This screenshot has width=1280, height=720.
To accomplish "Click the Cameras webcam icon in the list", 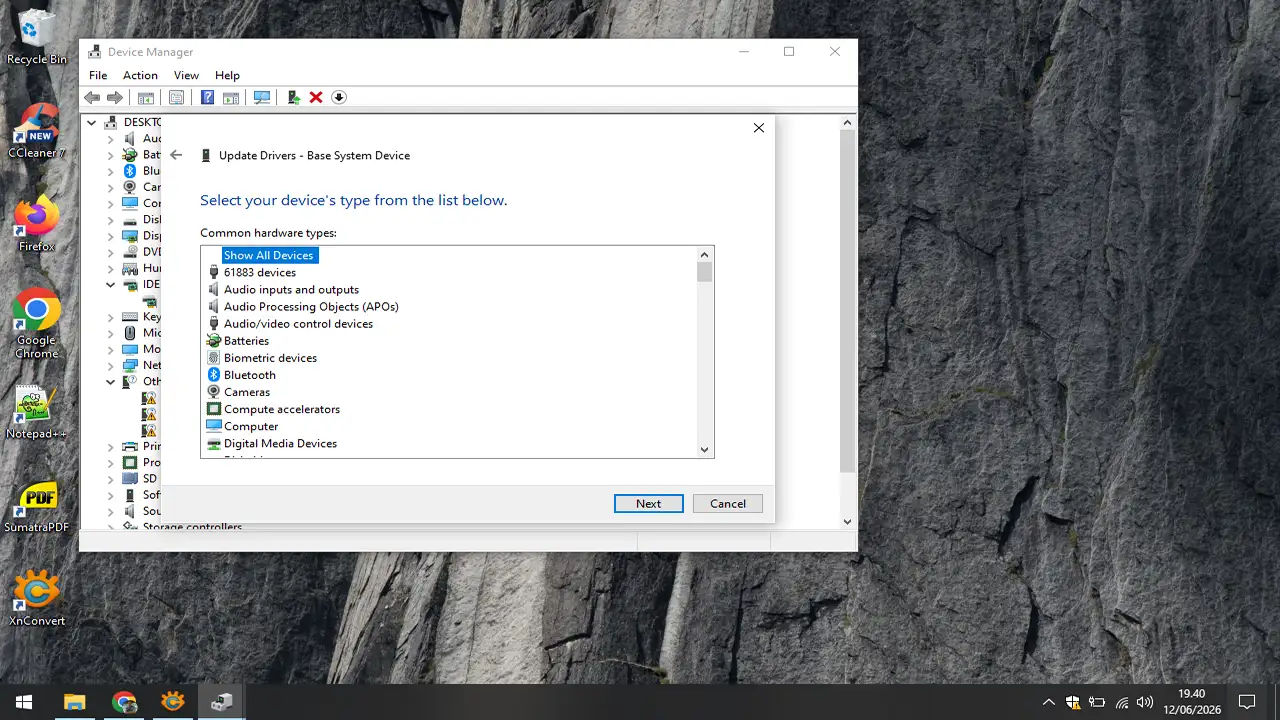I will click(213, 392).
